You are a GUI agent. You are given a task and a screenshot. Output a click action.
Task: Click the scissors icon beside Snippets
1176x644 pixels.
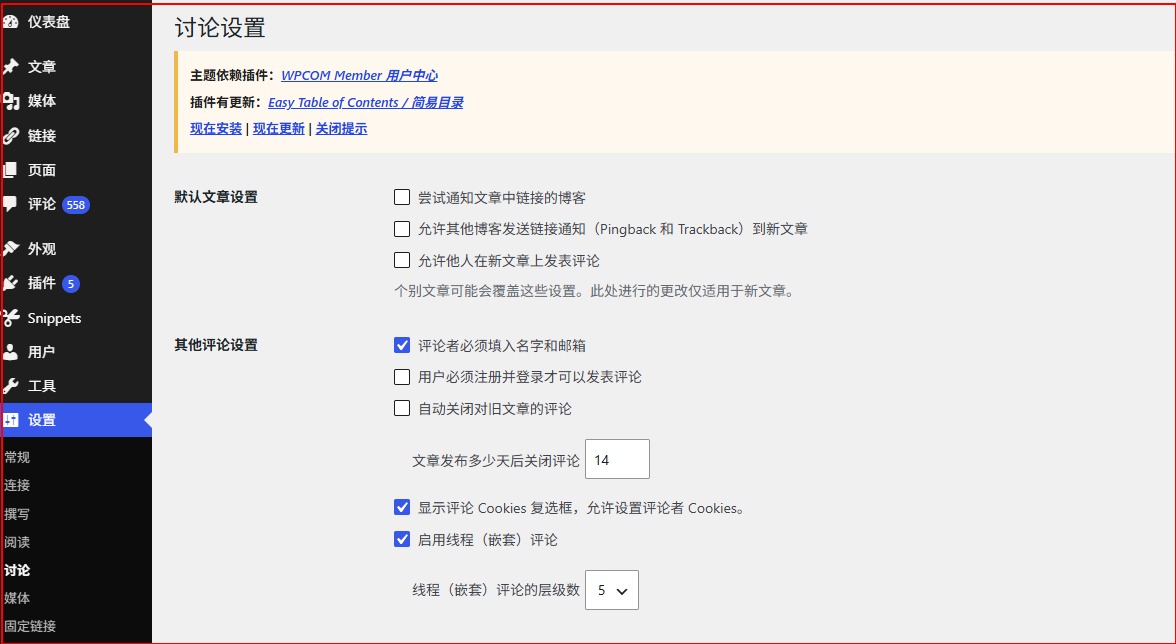10,318
